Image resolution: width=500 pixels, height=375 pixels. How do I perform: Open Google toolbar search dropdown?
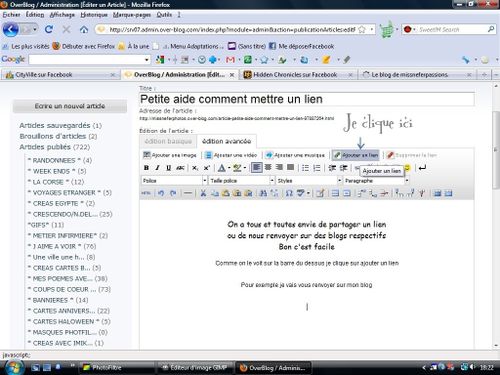[x=147, y=60]
